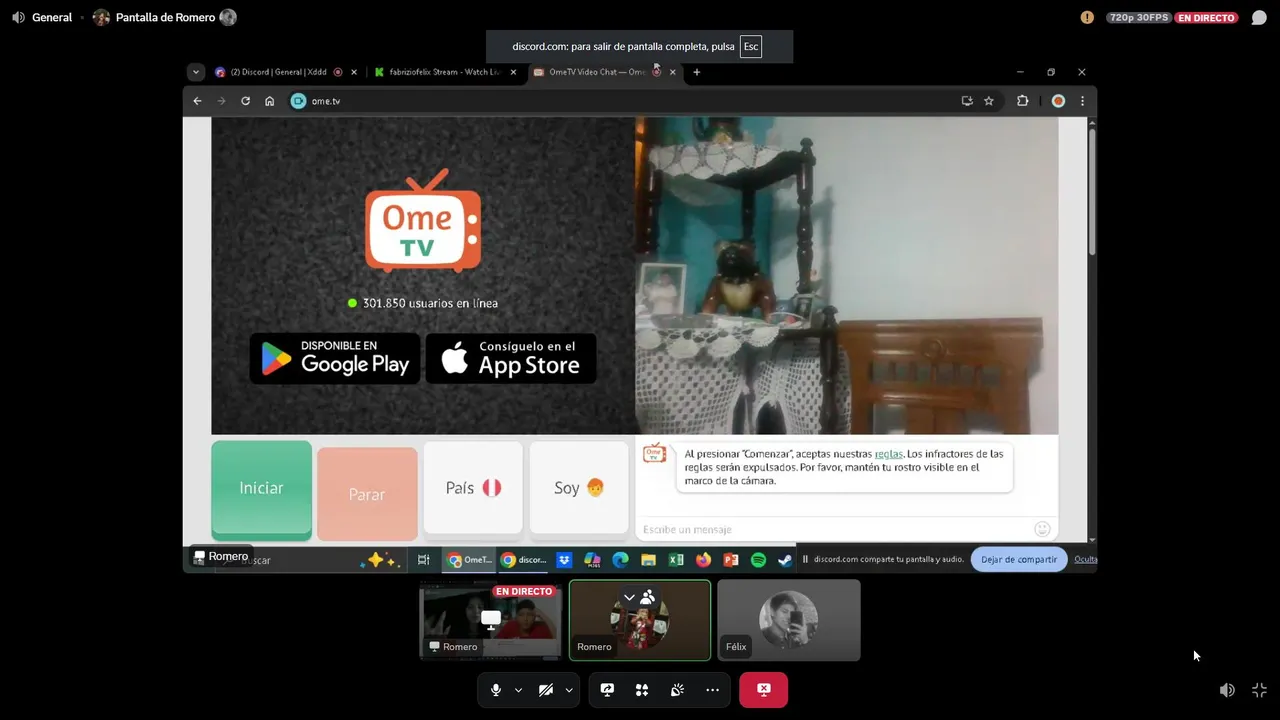Click the OmeTV logo on the start panel
Screen dimensions: 1280x720
(423, 222)
